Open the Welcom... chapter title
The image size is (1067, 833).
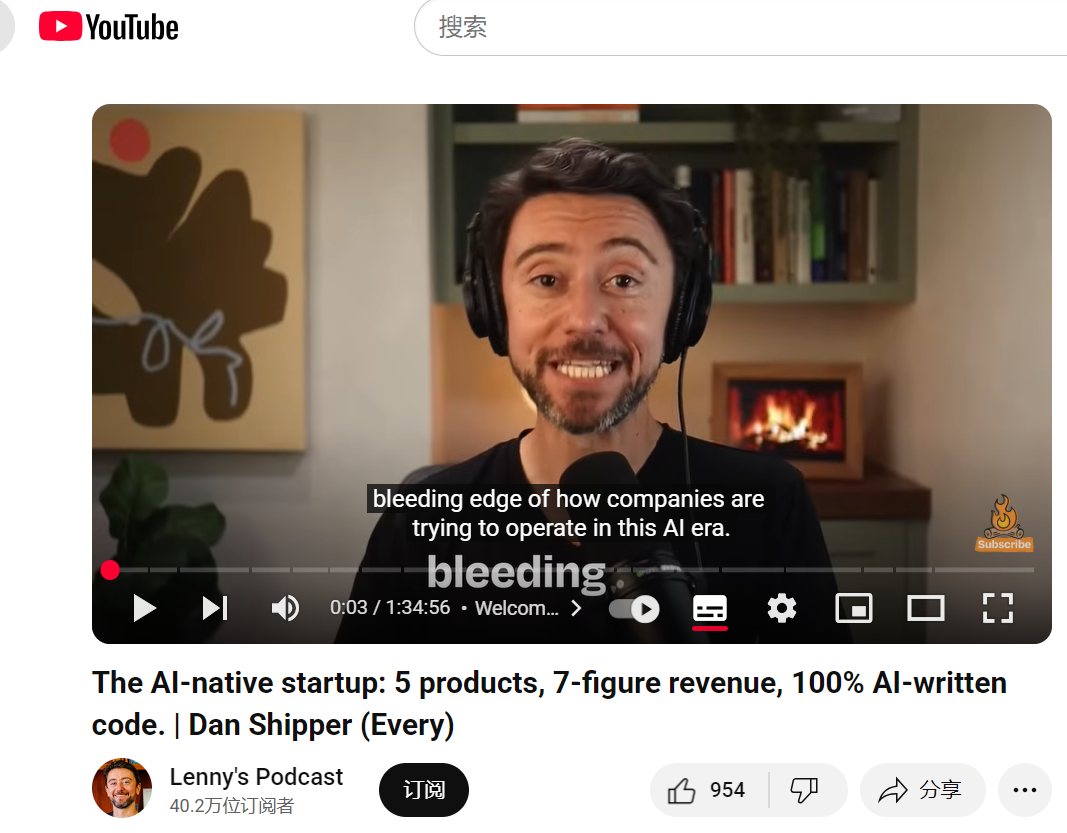[x=516, y=608]
